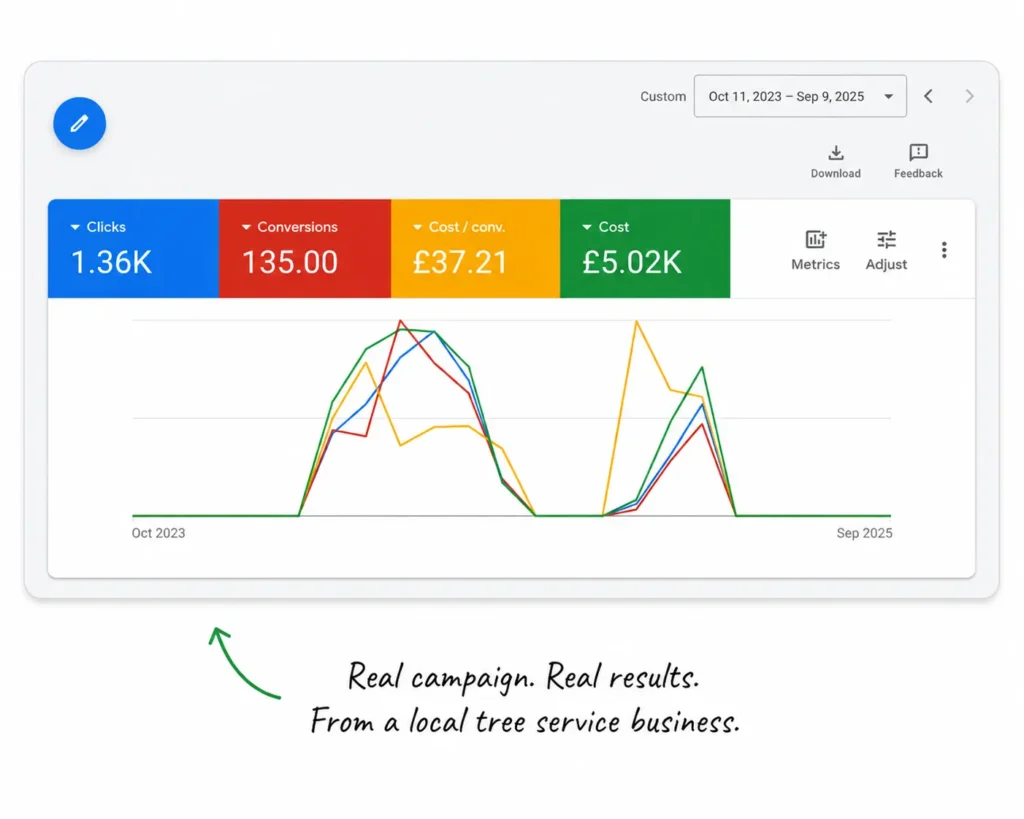Open Clicks metric dropdown

point(98,227)
